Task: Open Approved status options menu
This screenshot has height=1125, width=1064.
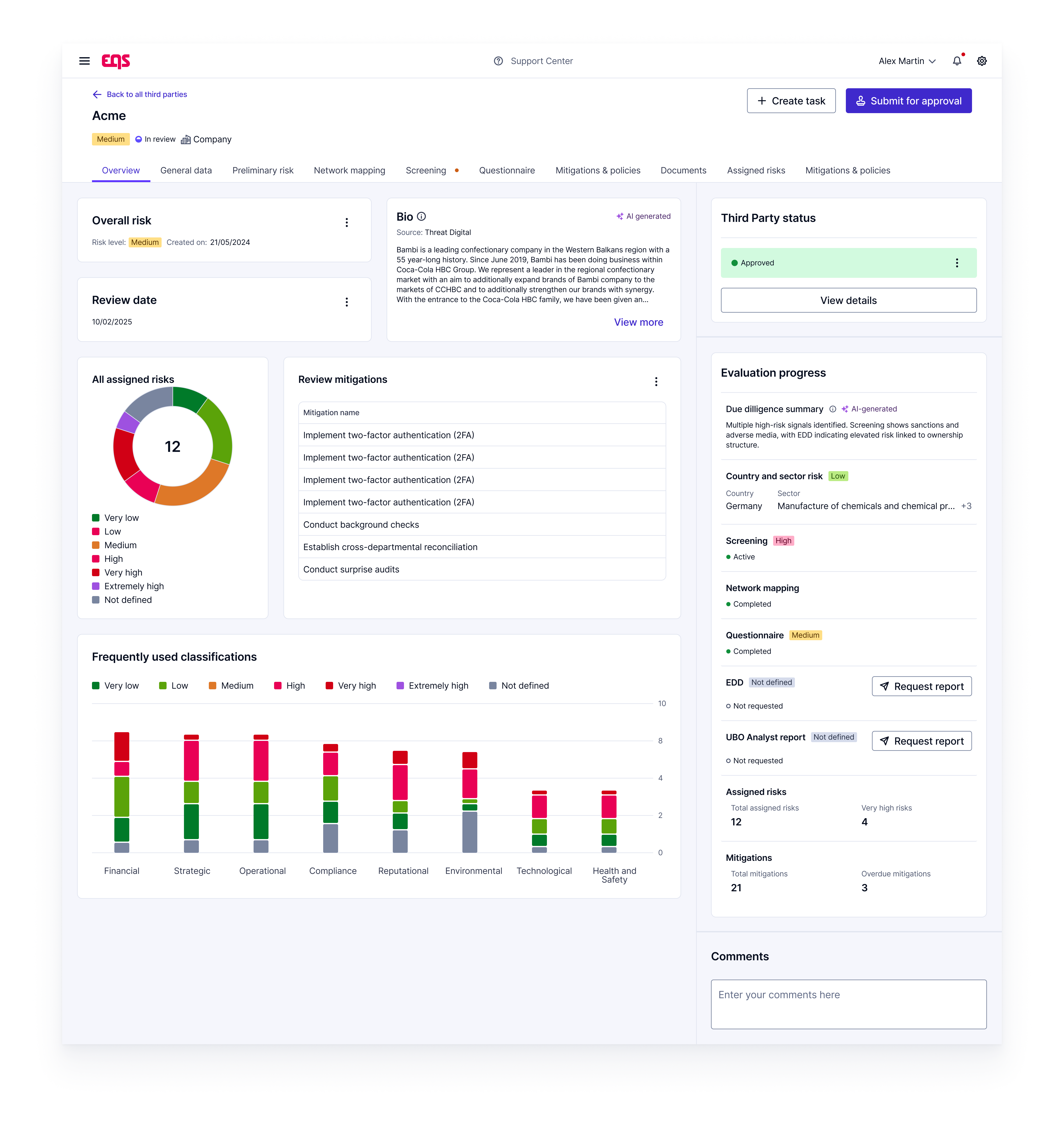Action: point(957,263)
